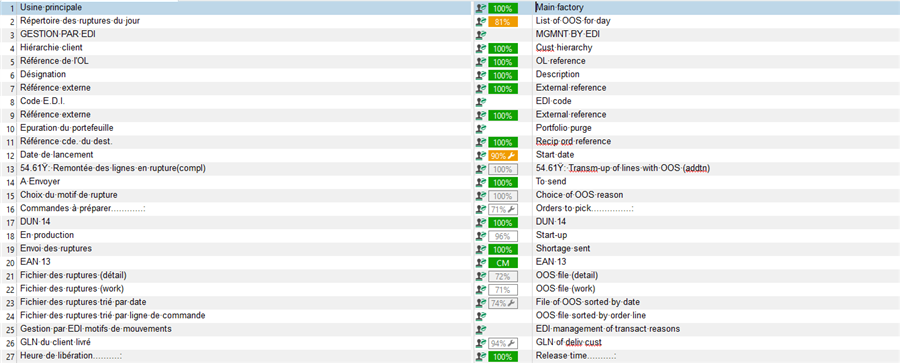The image size is (900, 363).
Task: Click the status icon in the 'En production' row
Action: [x=481, y=235]
